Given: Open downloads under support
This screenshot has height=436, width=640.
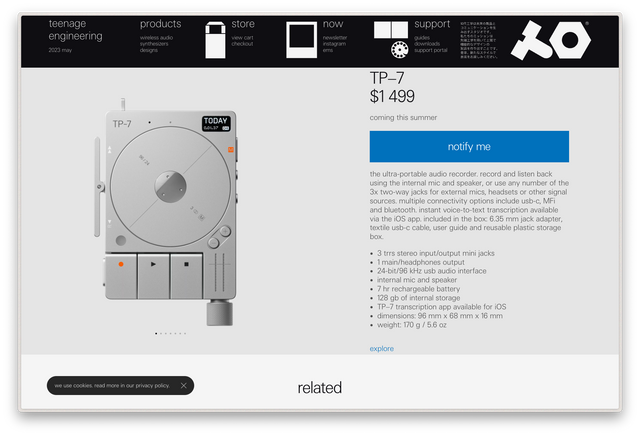Looking at the screenshot, I should [427, 44].
